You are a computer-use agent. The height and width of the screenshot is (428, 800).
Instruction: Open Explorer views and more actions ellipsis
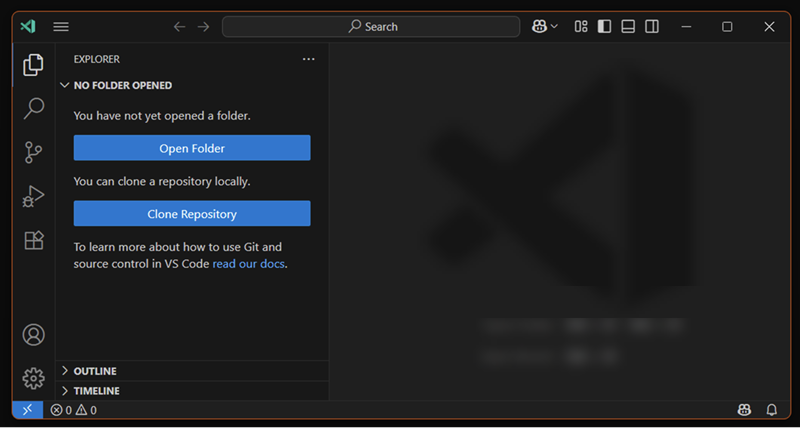[x=309, y=59]
